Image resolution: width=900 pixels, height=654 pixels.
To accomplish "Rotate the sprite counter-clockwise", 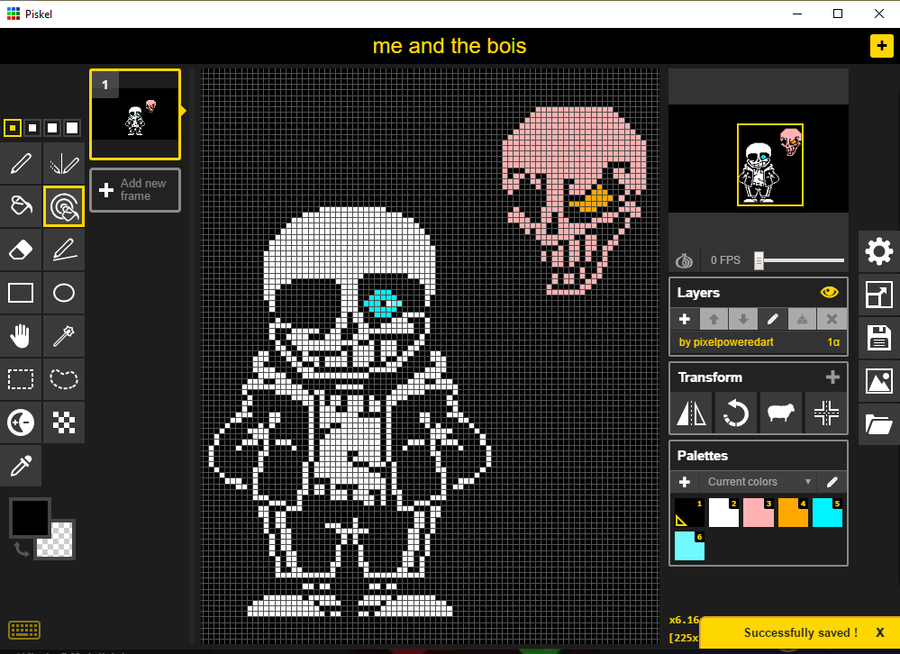I will [736, 413].
